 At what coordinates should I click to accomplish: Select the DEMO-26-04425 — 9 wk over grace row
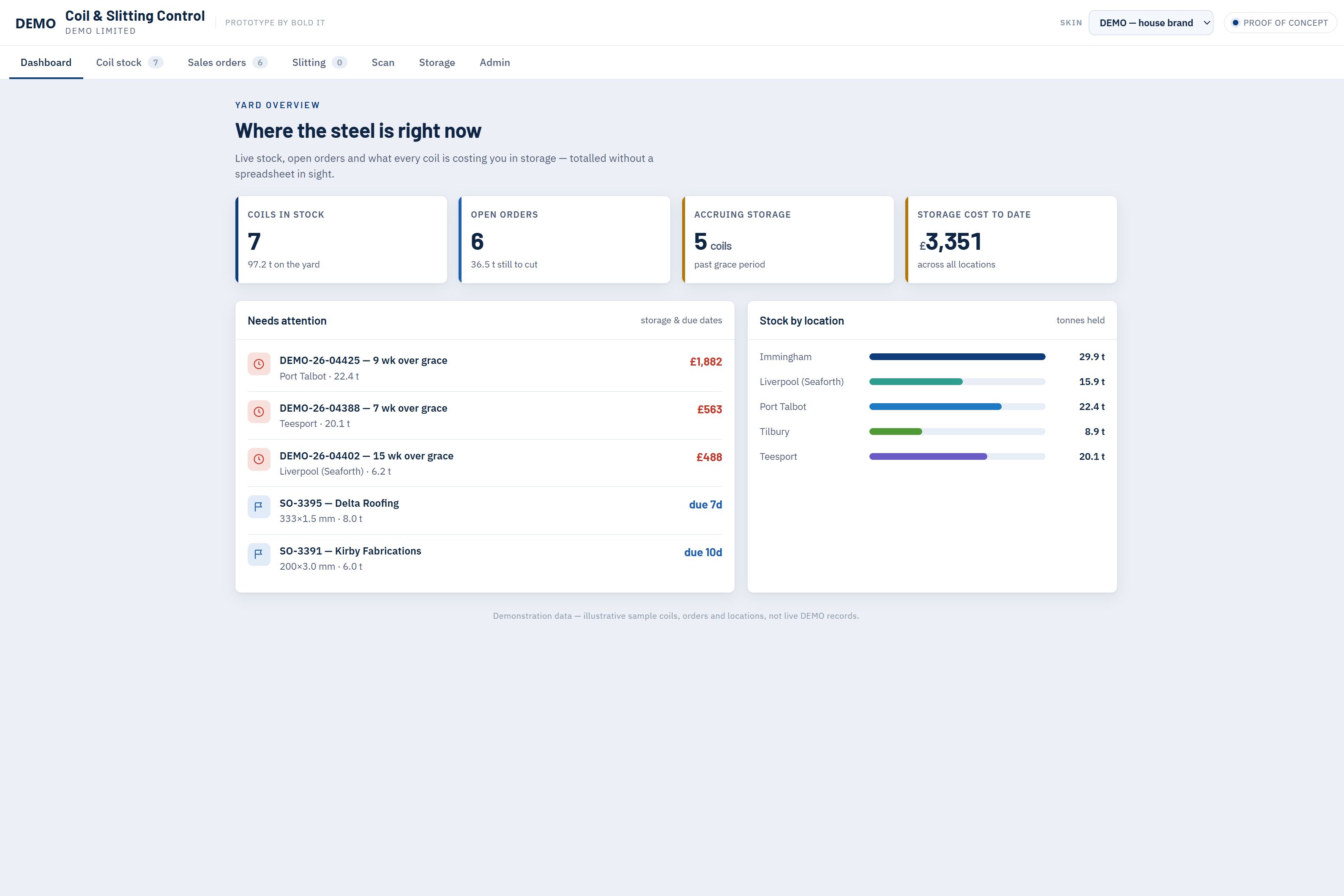point(485,367)
